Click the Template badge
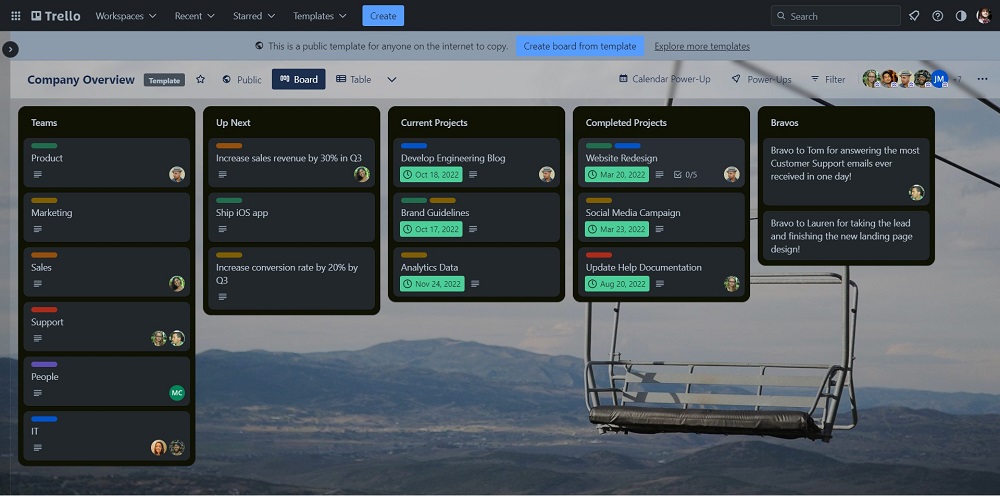The height and width of the screenshot is (496, 1000). point(165,80)
